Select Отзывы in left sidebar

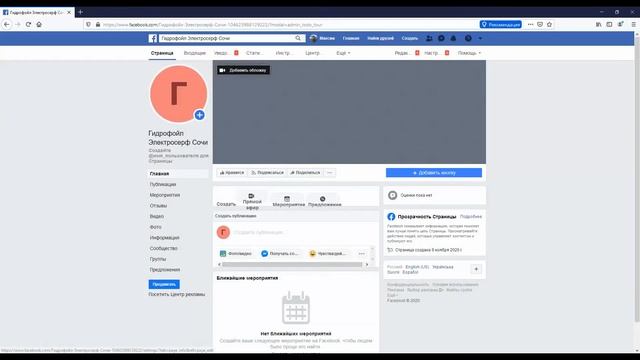point(158,206)
